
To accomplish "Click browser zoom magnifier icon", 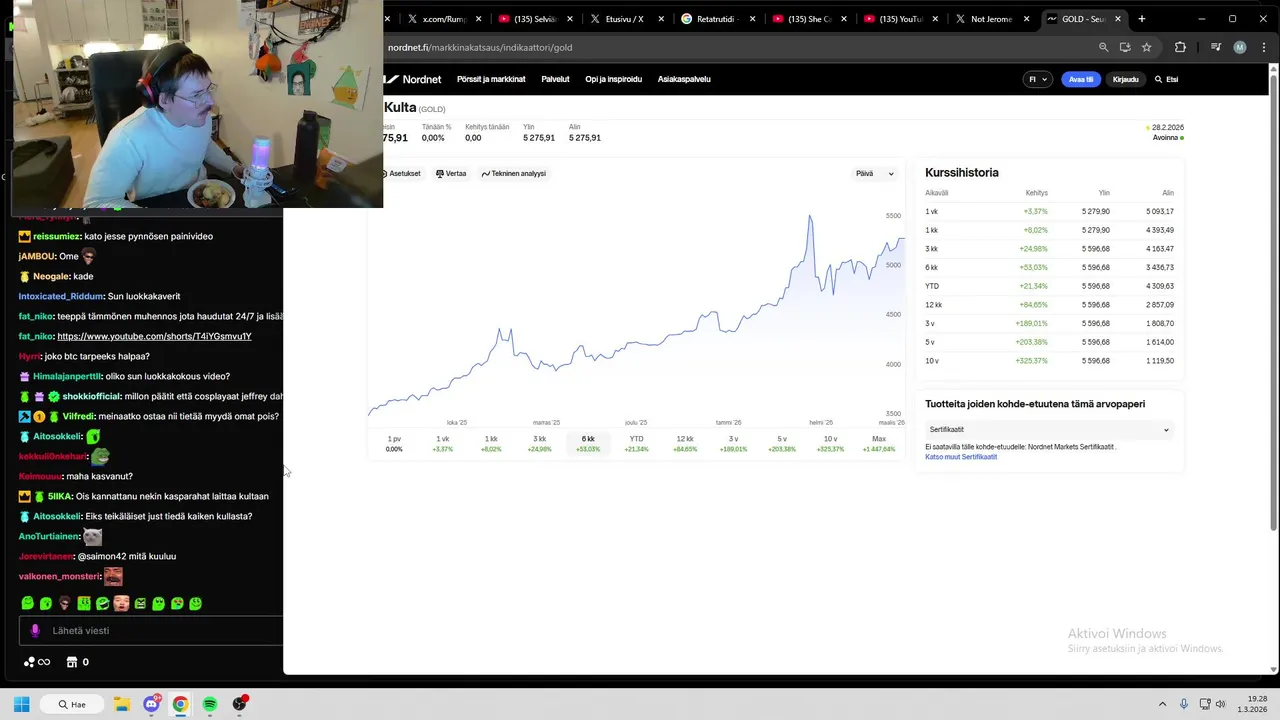I will point(1104,47).
